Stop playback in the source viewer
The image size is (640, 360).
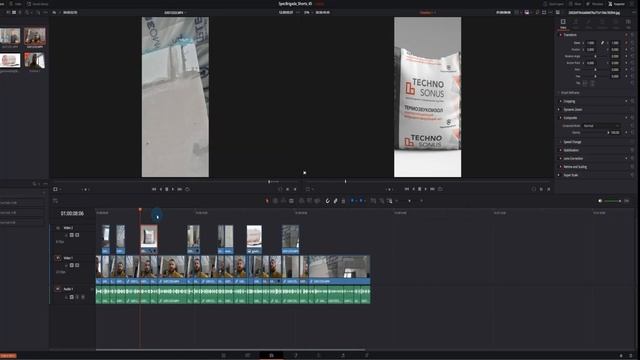tap(167, 189)
